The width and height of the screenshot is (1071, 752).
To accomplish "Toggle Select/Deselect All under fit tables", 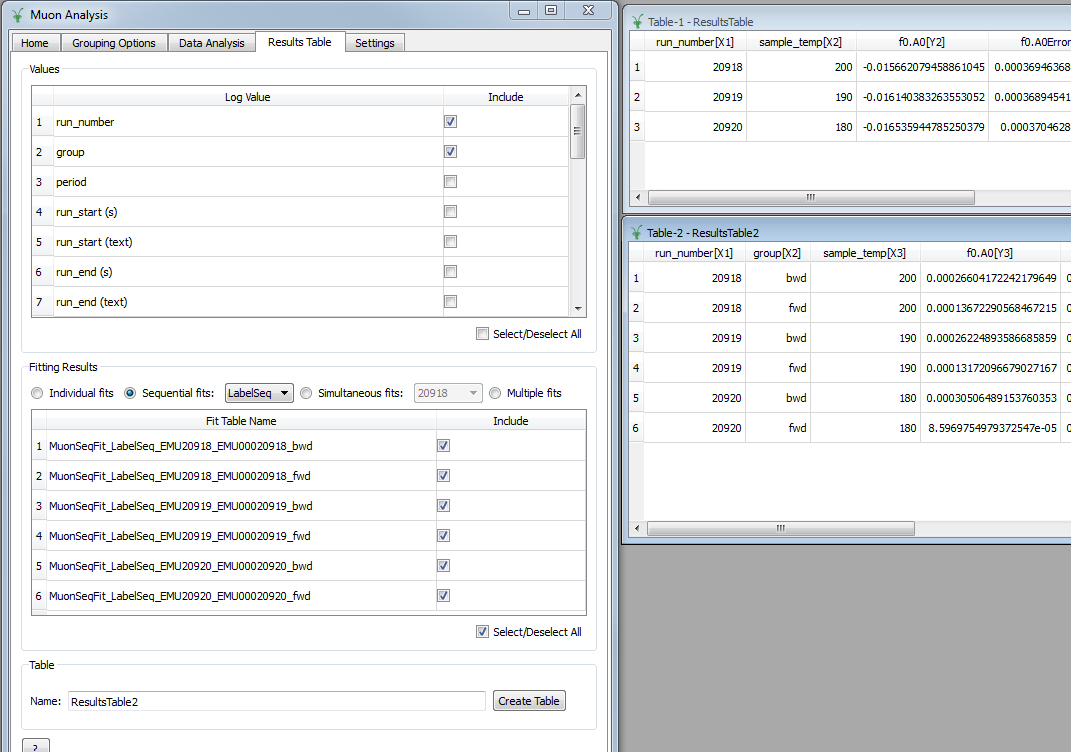I will pos(482,631).
